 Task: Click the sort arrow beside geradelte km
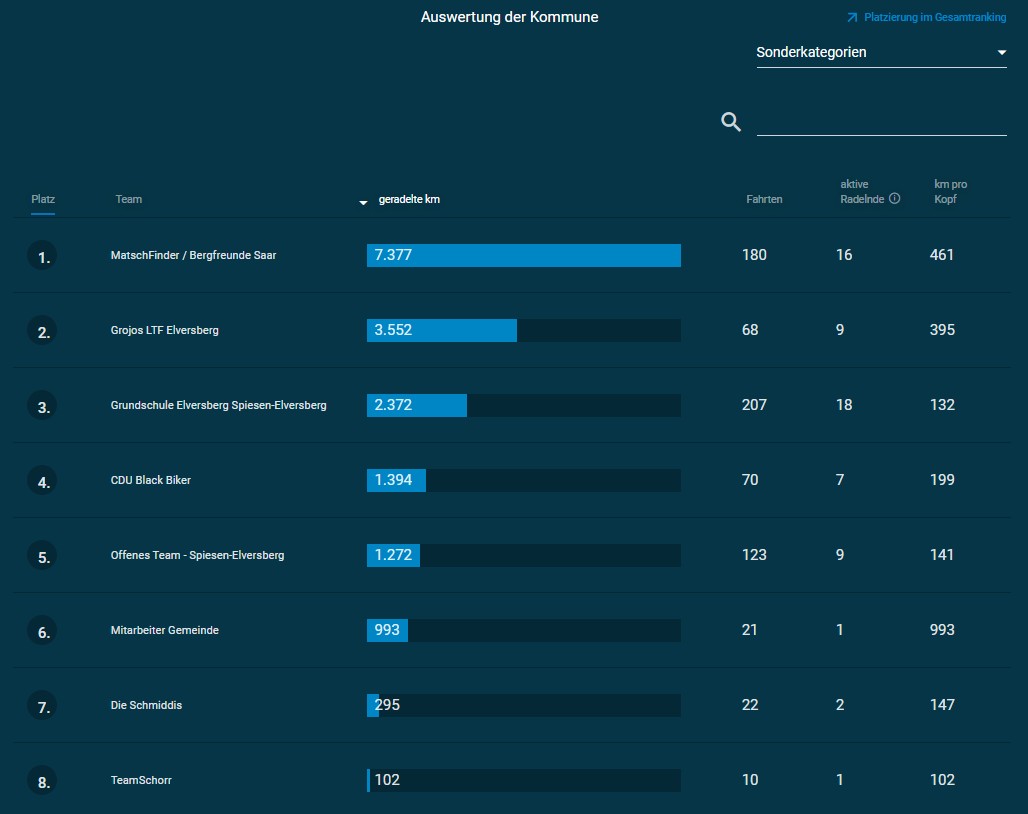(364, 203)
